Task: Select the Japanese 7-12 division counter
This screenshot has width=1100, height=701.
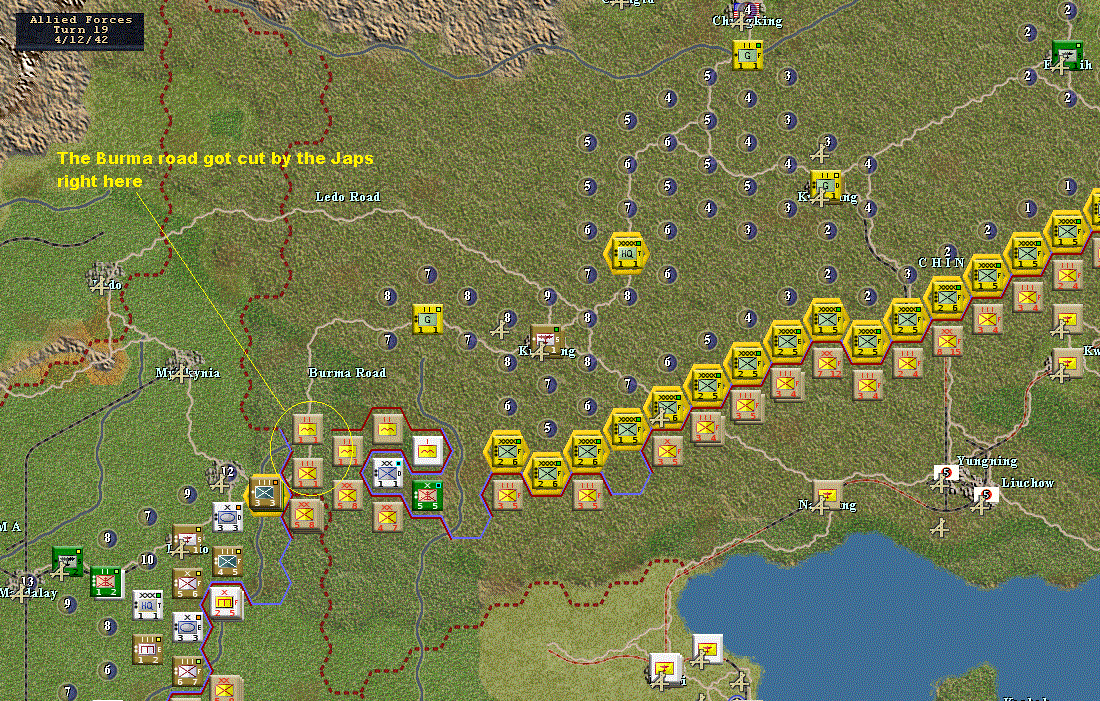Action: [828, 363]
